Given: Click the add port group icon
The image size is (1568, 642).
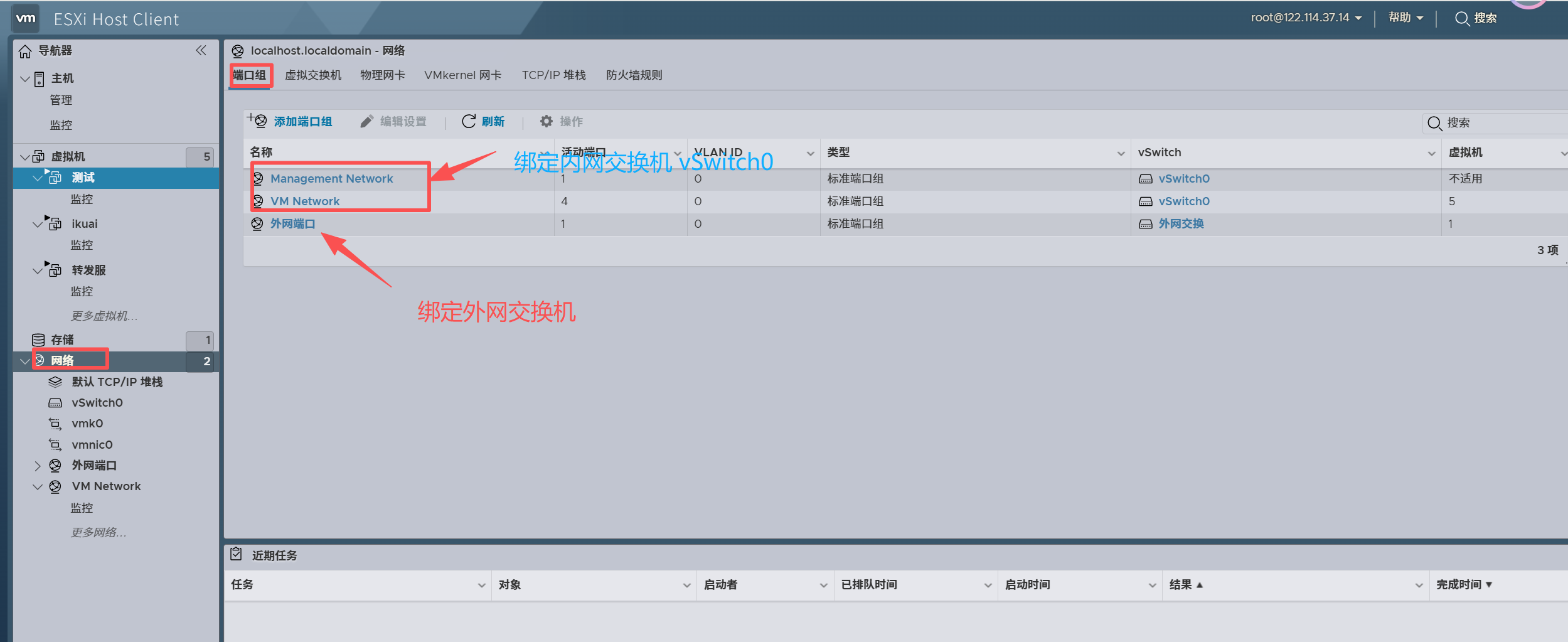Looking at the screenshot, I should [257, 120].
